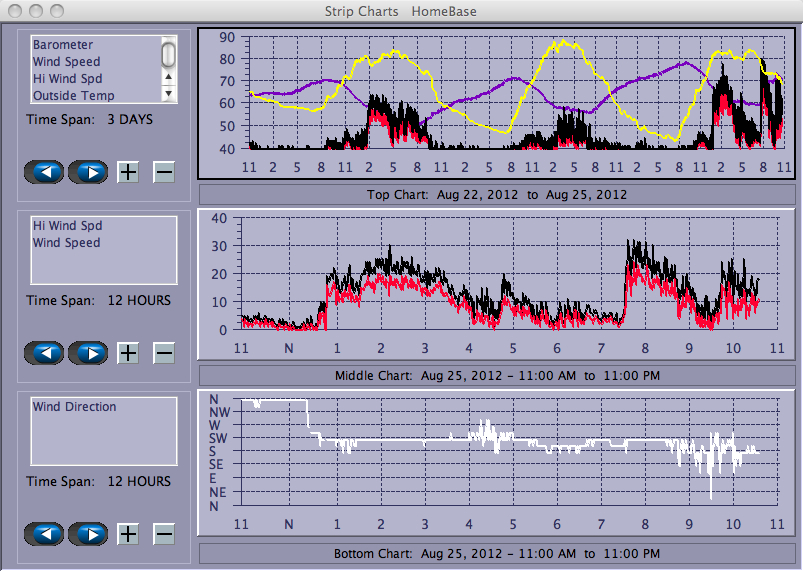Click the bottom chart's left arrow button

point(44,534)
